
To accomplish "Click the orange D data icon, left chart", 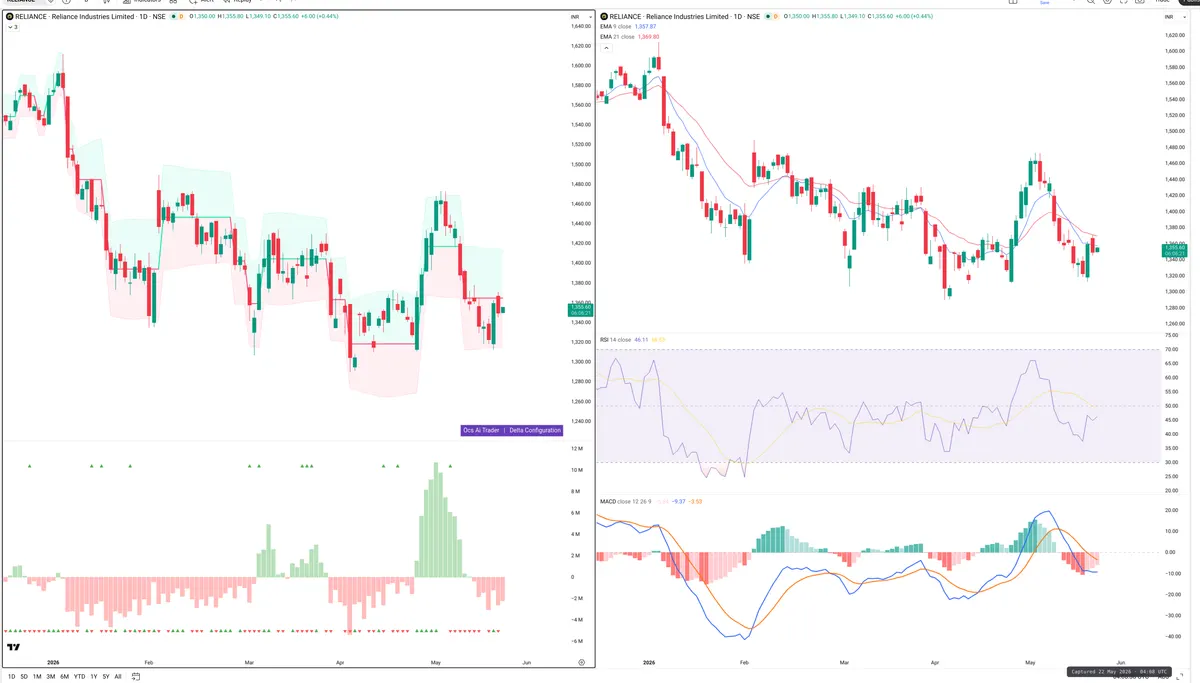I will 181,16.
